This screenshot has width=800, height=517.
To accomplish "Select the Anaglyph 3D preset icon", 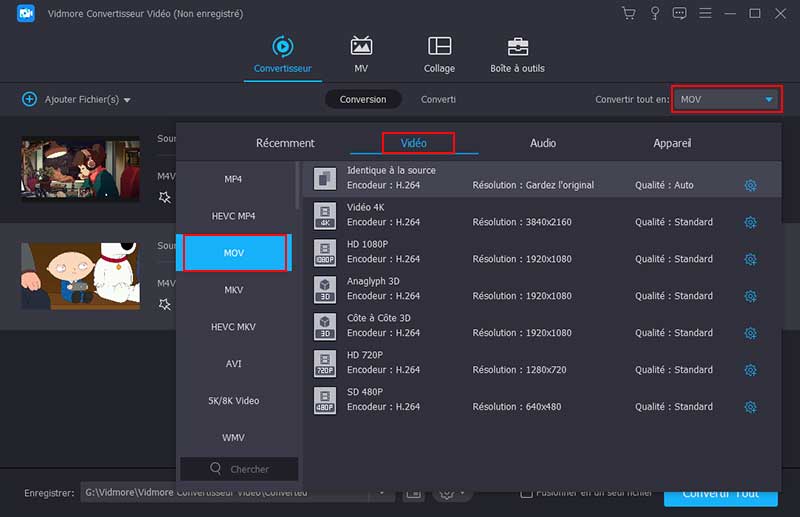I will coord(325,289).
